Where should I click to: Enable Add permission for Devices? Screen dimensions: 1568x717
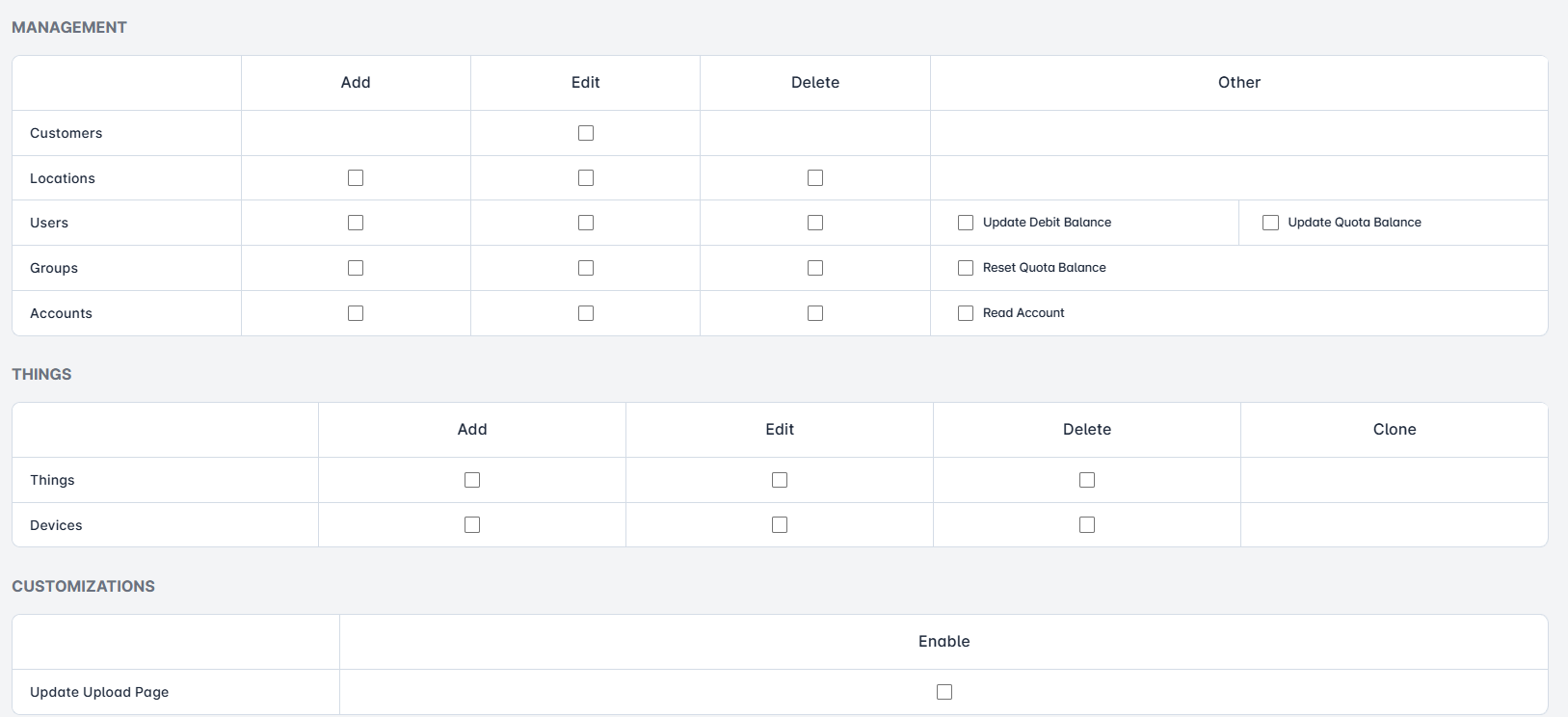tap(472, 525)
